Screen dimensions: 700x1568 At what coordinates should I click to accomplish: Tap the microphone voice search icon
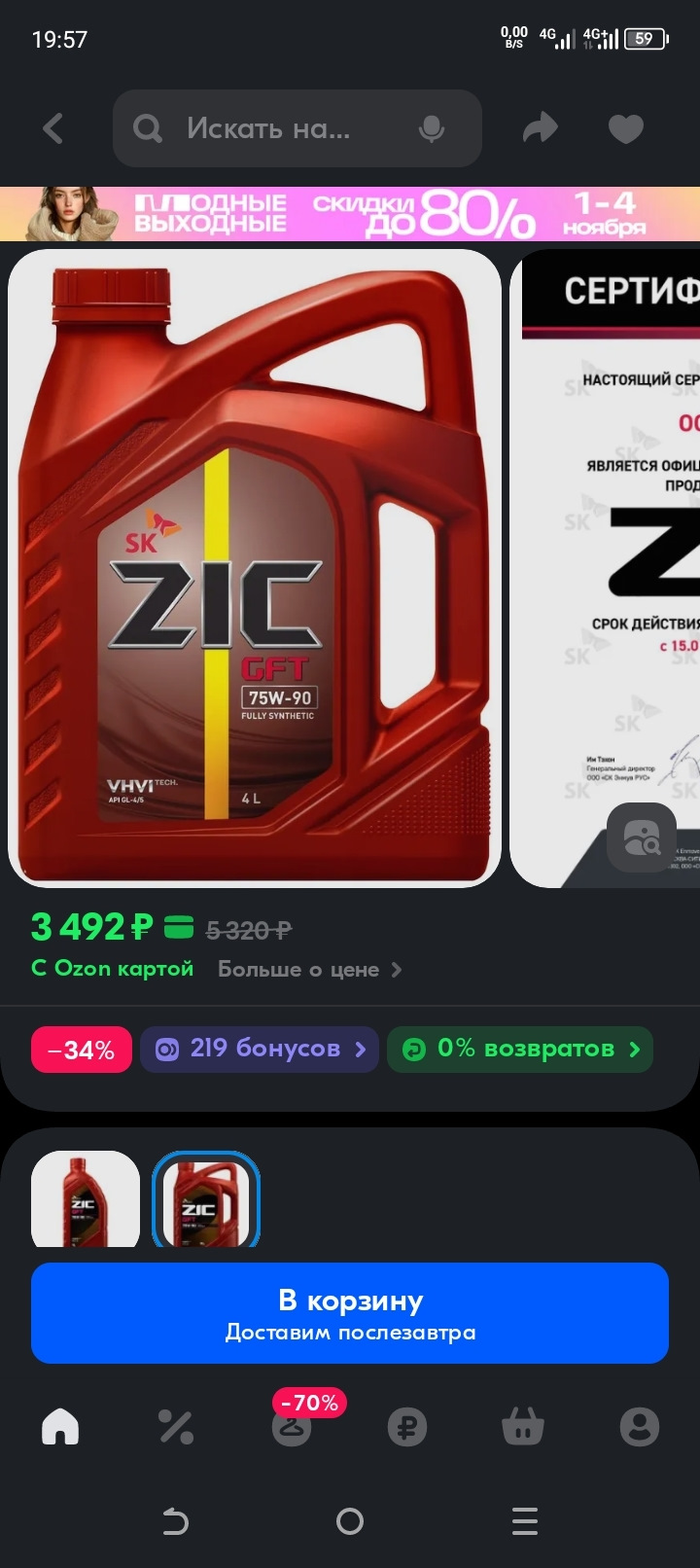pos(432,128)
